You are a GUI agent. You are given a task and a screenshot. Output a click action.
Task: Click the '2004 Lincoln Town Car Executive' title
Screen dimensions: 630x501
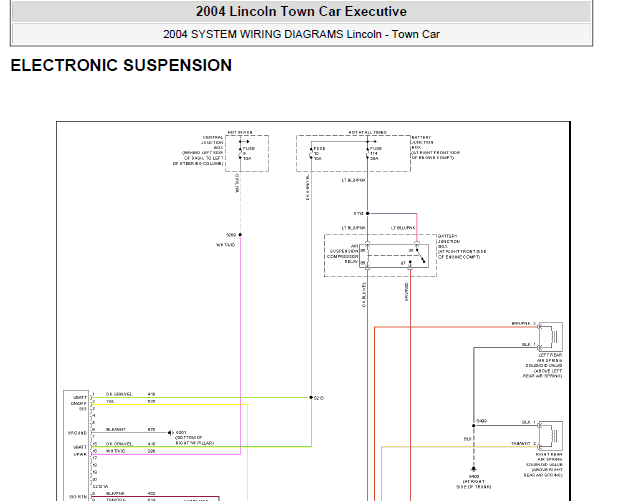[x=301, y=11]
